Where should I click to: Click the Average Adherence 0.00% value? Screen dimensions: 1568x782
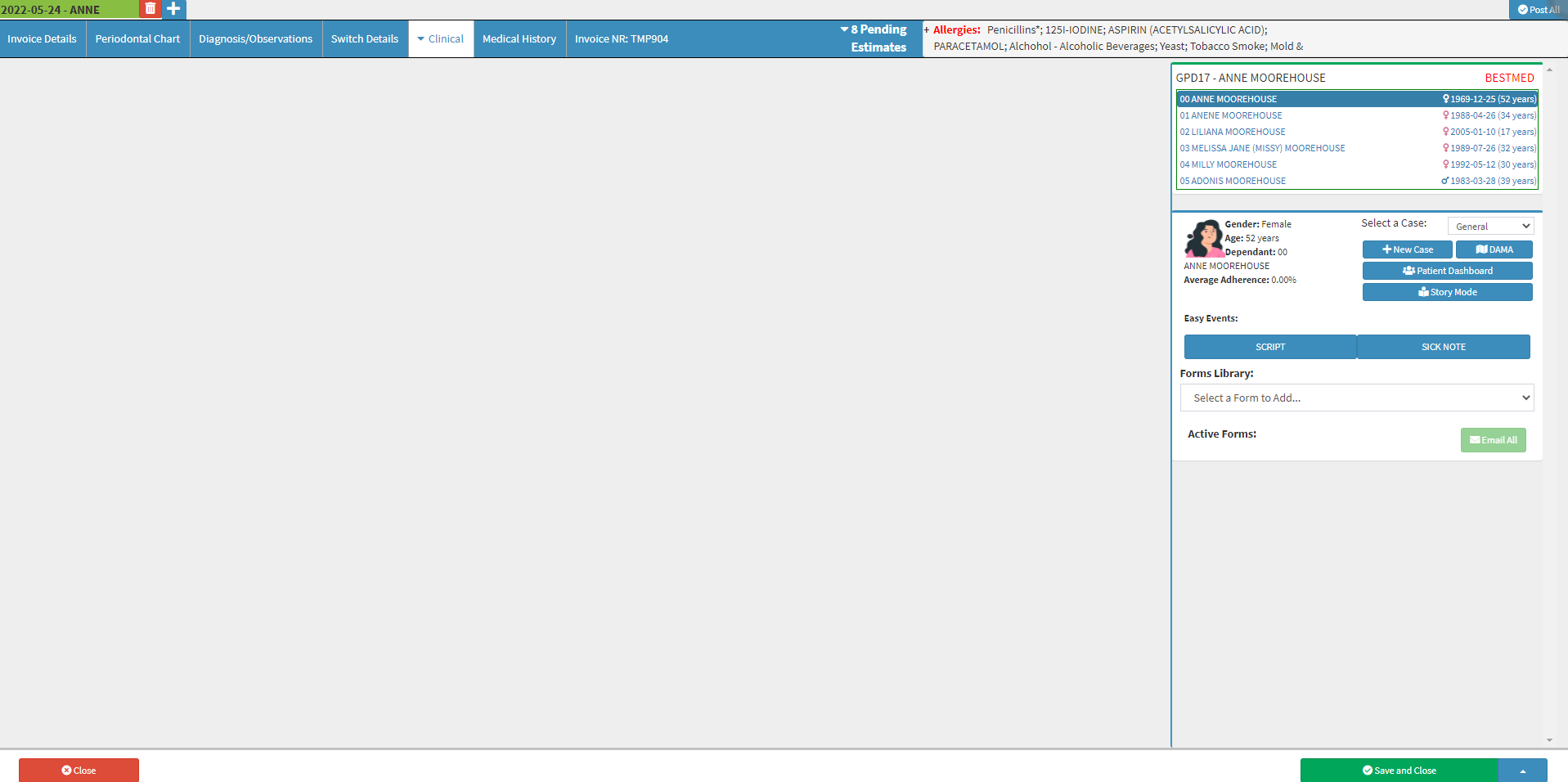point(1283,280)
